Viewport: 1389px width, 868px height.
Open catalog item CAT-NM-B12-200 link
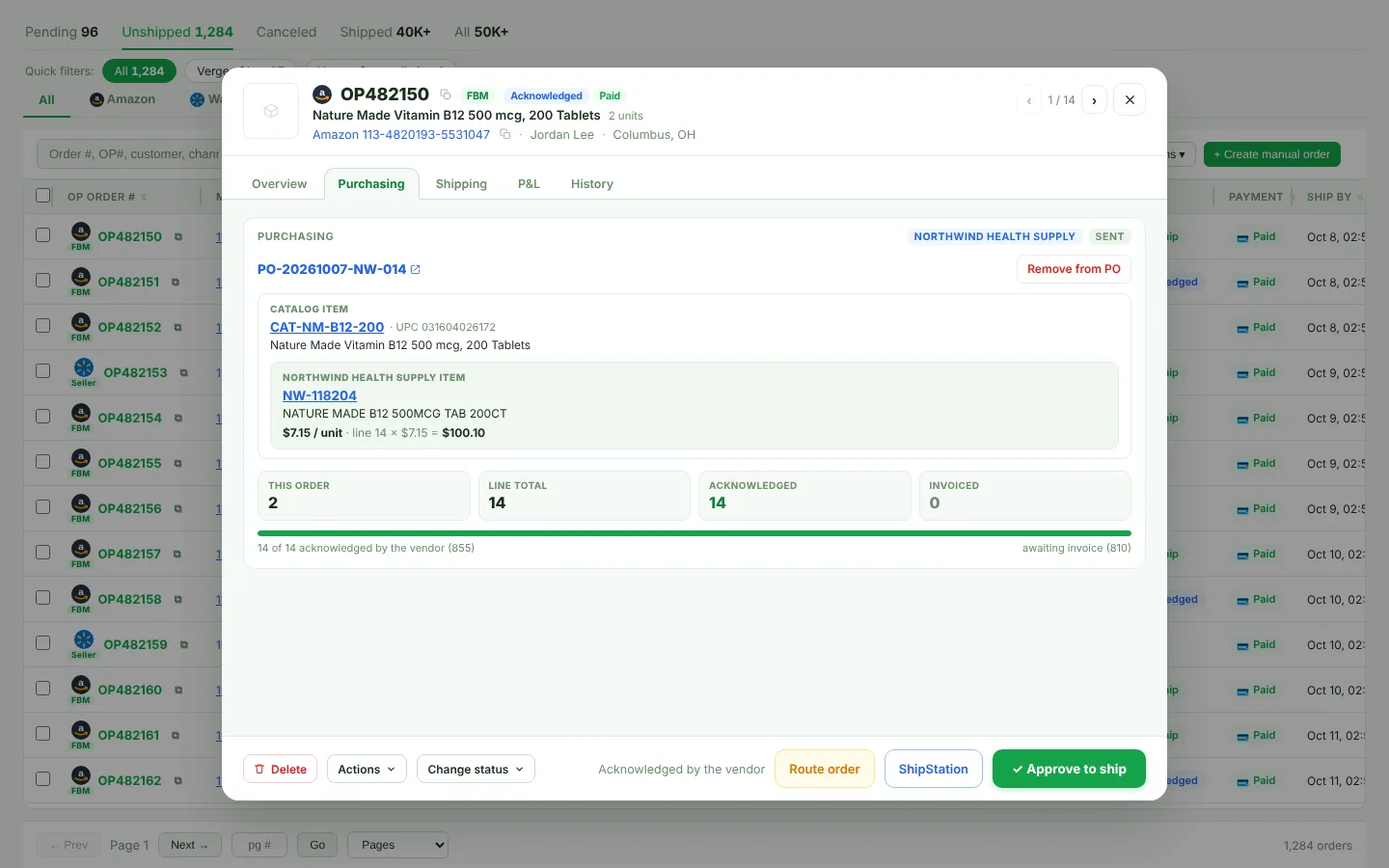327,327
